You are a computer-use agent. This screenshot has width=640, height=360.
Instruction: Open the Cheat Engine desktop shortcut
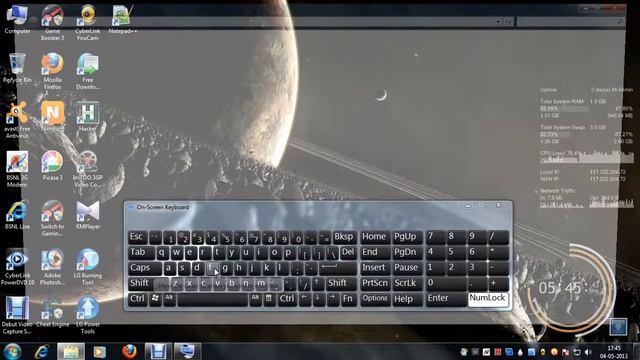click(x=52, y=312)
